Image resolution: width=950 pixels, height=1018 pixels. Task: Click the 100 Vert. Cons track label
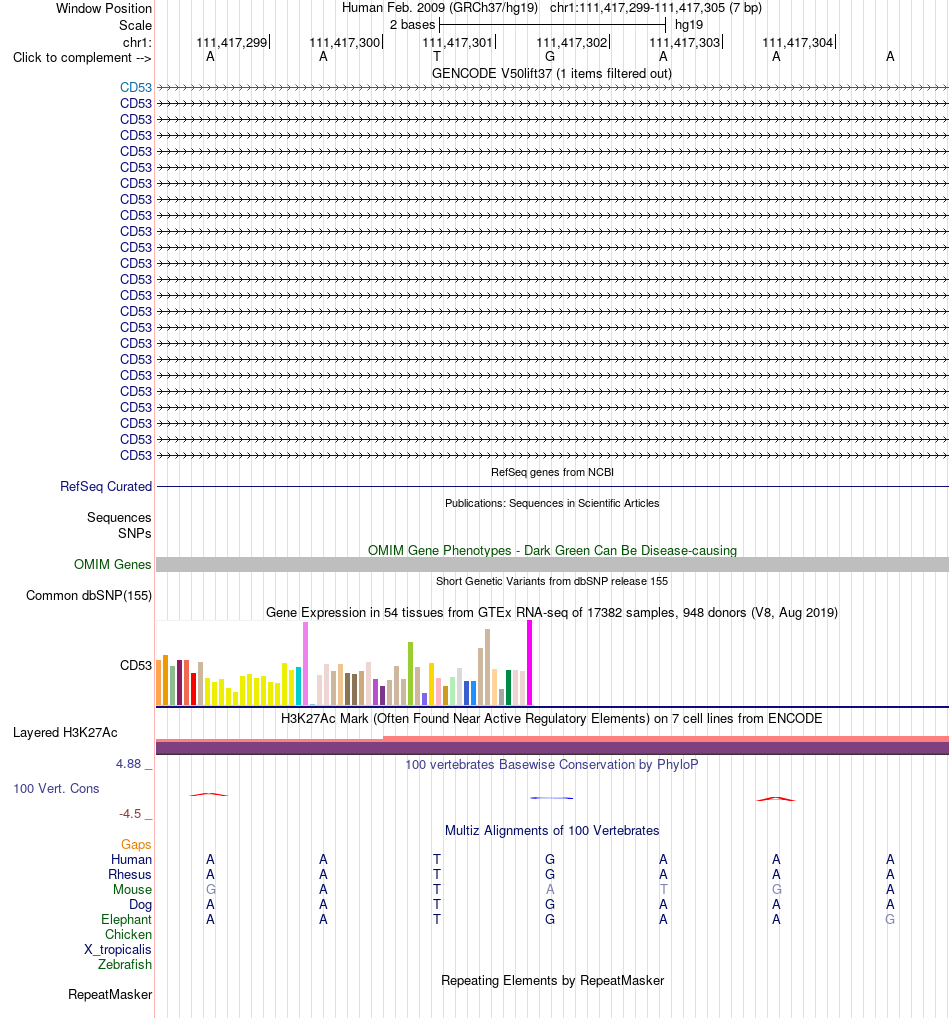[56, 788]
